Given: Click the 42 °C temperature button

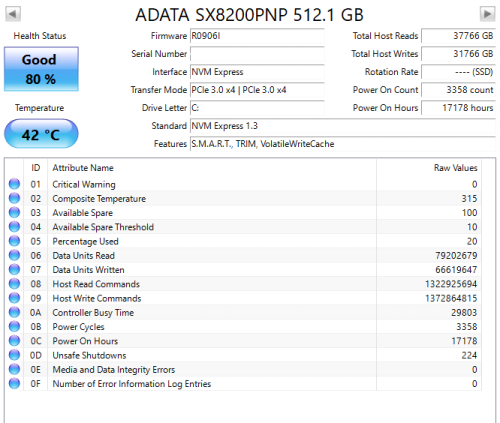Looking at the screenshot, I should click(41, 134).
